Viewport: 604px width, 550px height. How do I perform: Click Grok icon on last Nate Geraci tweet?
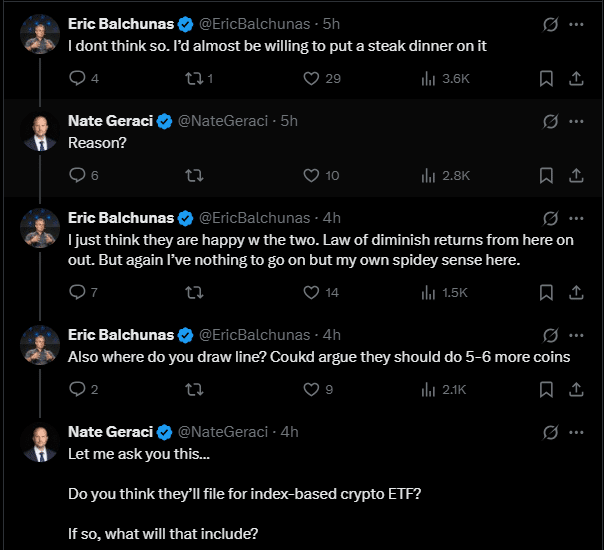[x=549, y=432]
